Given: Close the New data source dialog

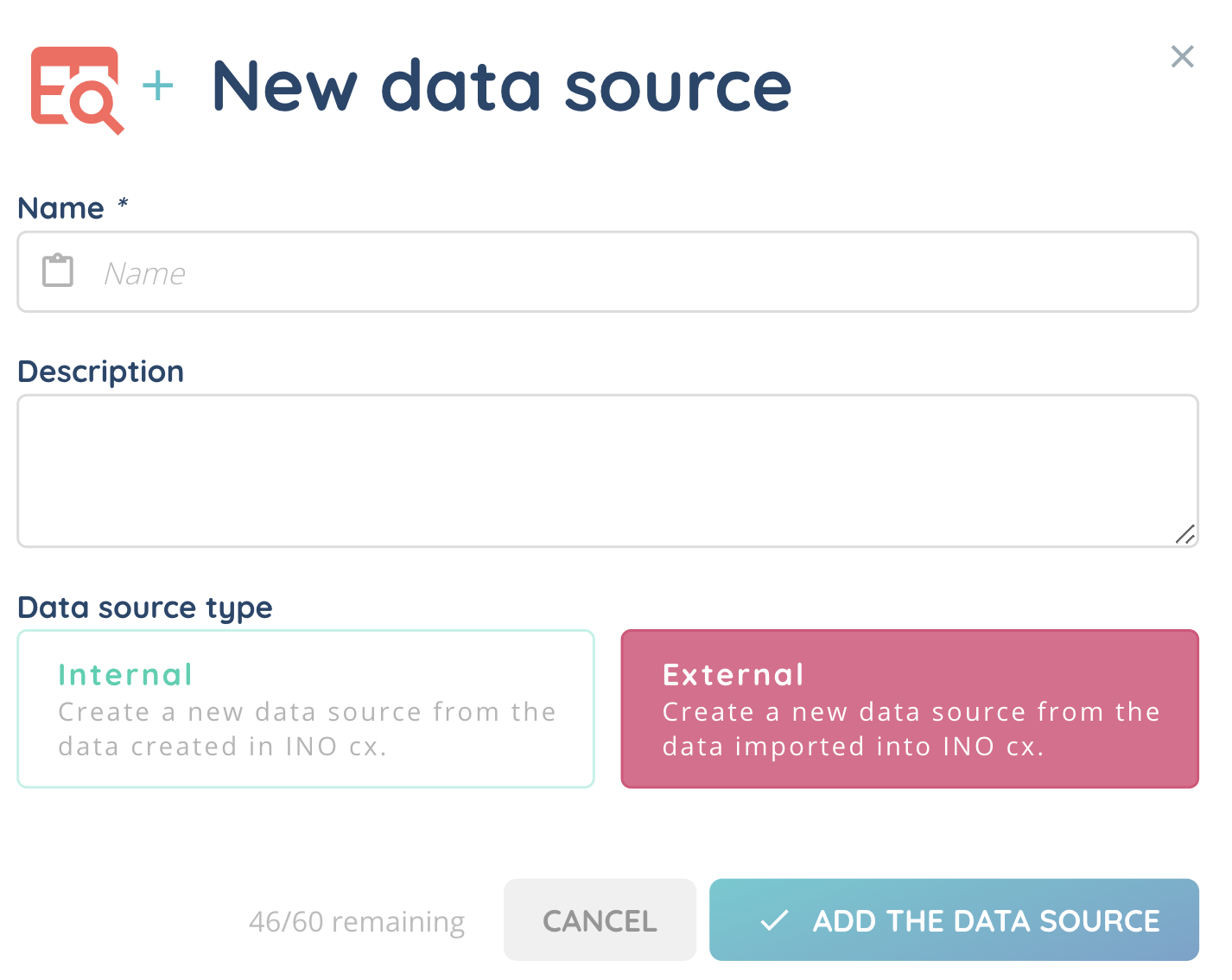Looking at the screenshot, I should point(1182,57).
